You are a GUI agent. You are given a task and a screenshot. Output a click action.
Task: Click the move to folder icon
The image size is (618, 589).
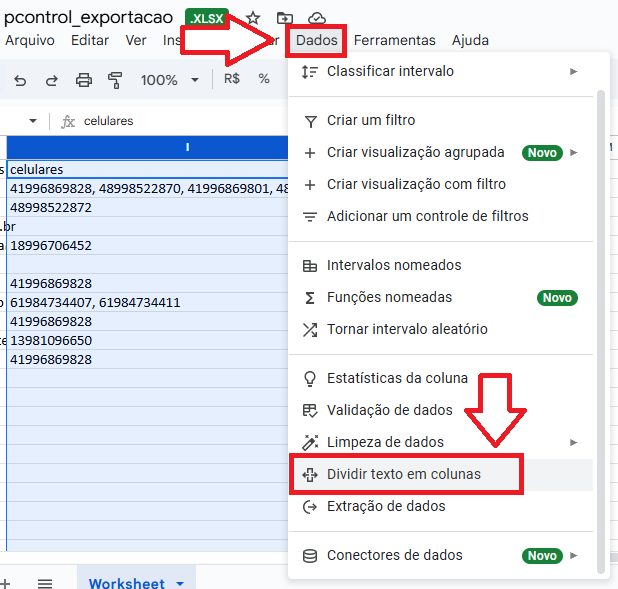coord(285,18)
